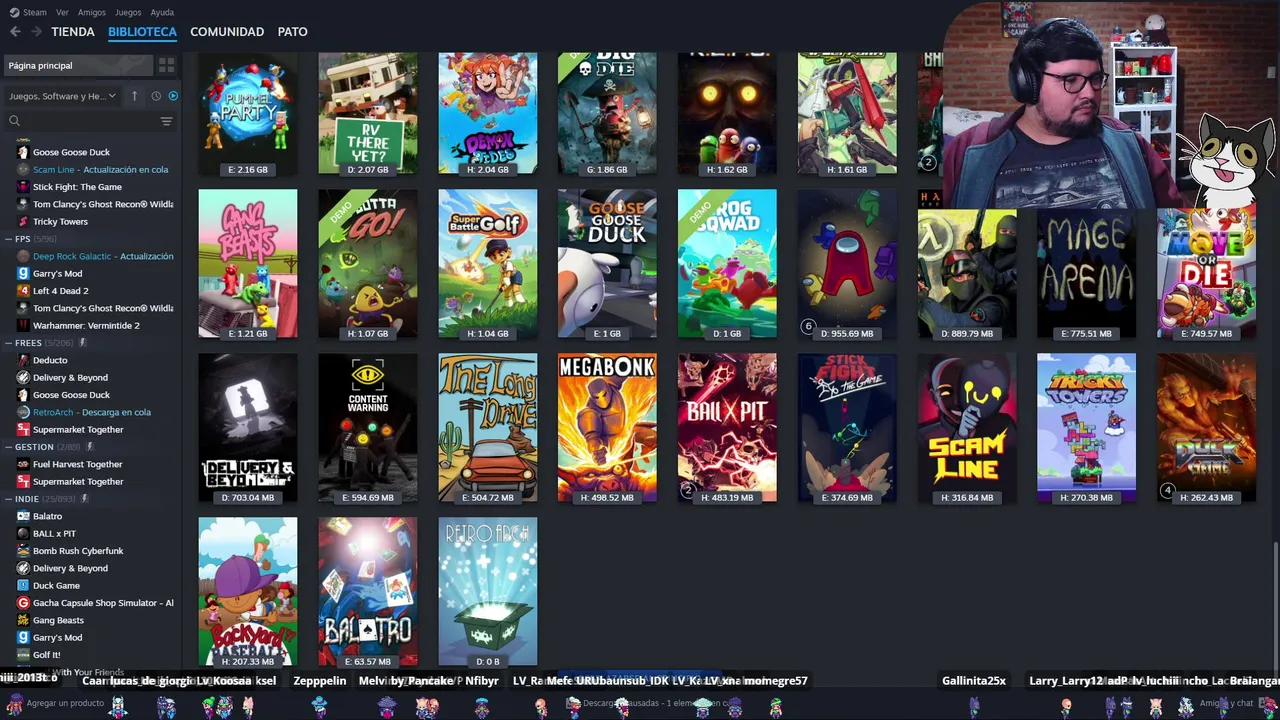This screenshot has width=1280, height=720.
Task: Toggle the ready-to-play filter icon
Action: (173, 96)
